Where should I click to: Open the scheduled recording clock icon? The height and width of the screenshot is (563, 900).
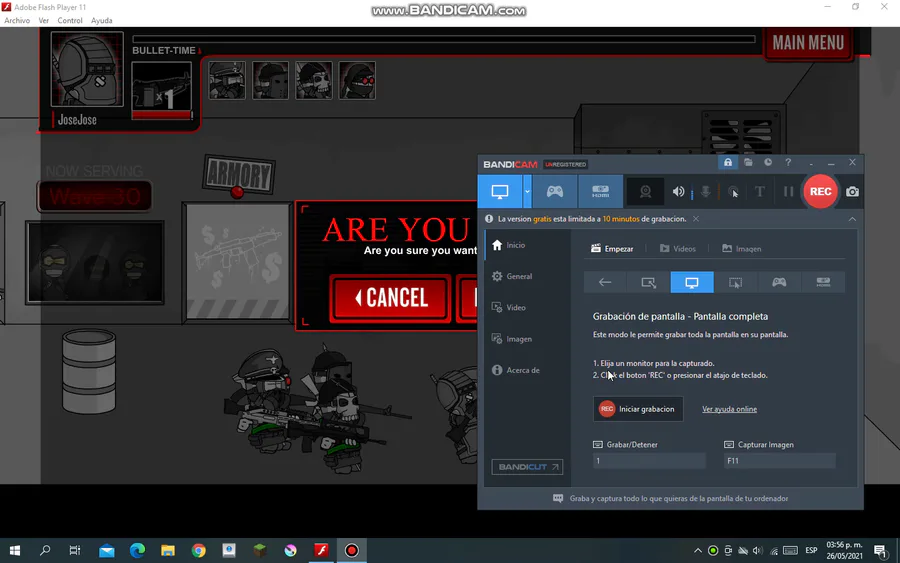tap(768, 162)
